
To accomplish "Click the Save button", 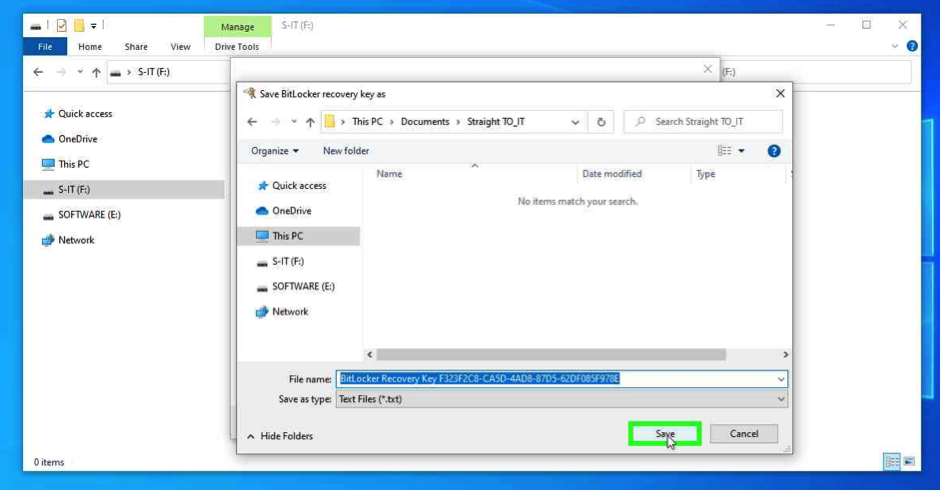I will click(665, 434).
